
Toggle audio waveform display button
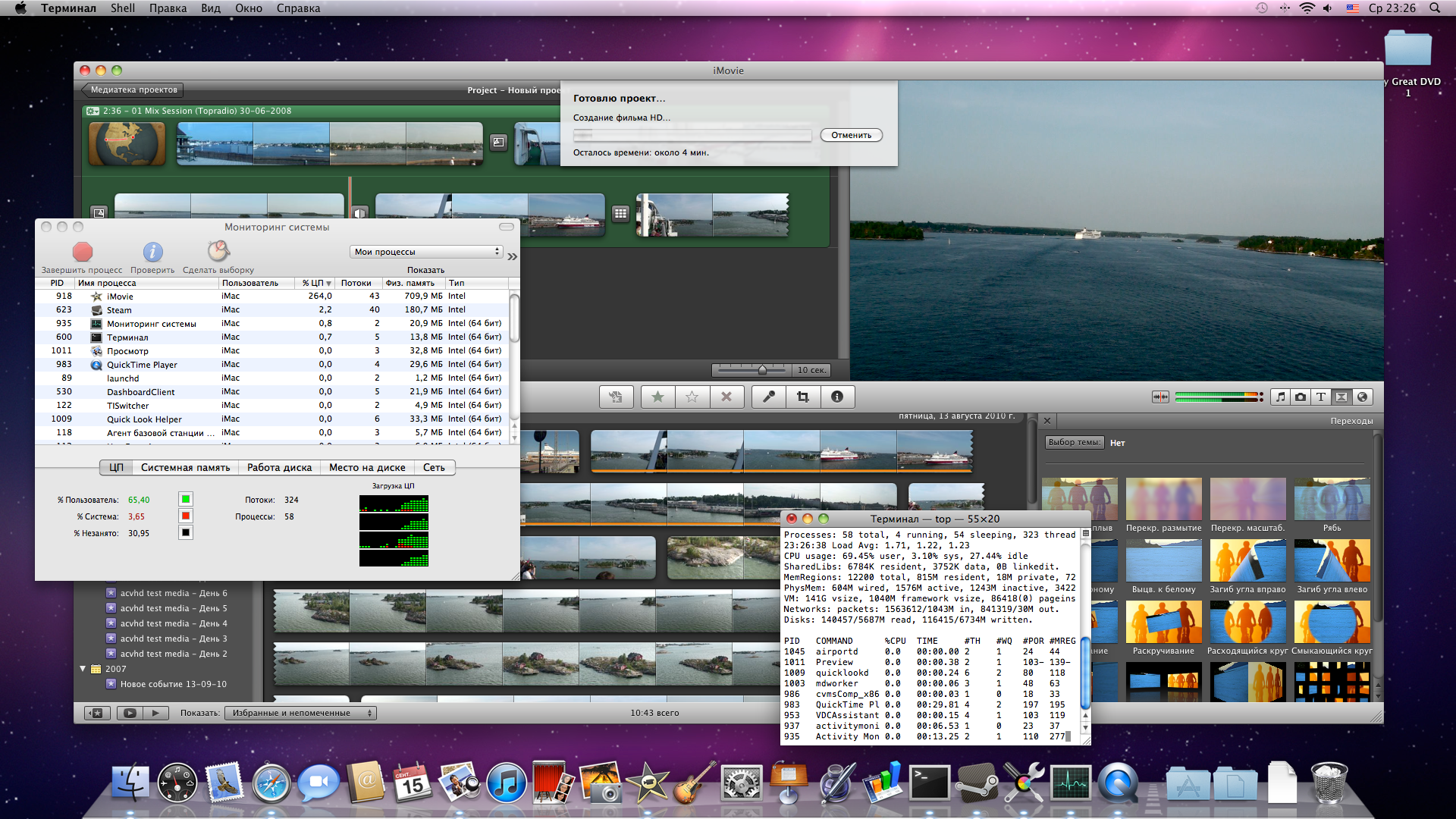coord(1160,397)
